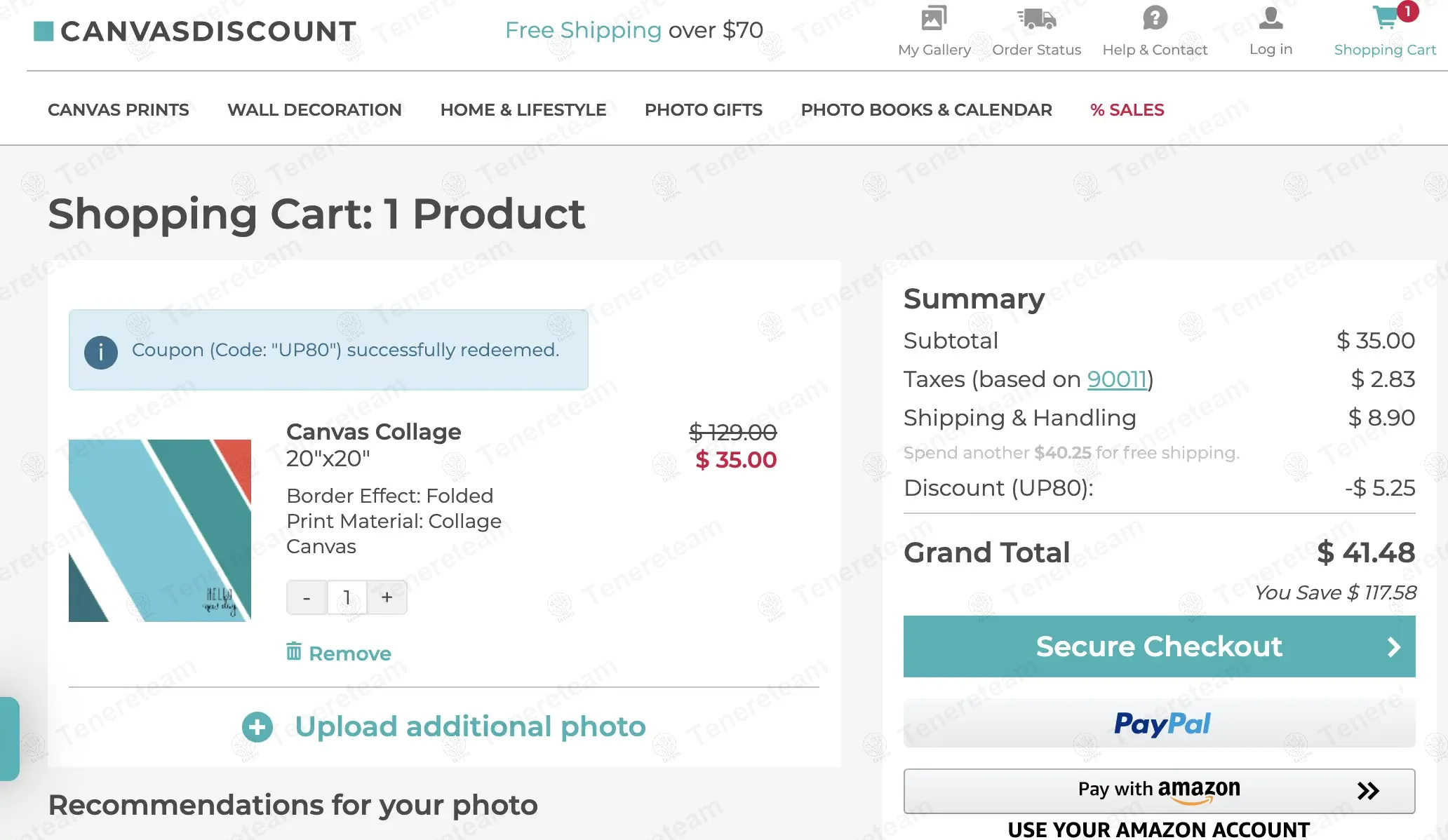Open Photo Books & Calendar menu
Image resolution: width=1448 pixels, height=840 pixels.
coord(926,110)
